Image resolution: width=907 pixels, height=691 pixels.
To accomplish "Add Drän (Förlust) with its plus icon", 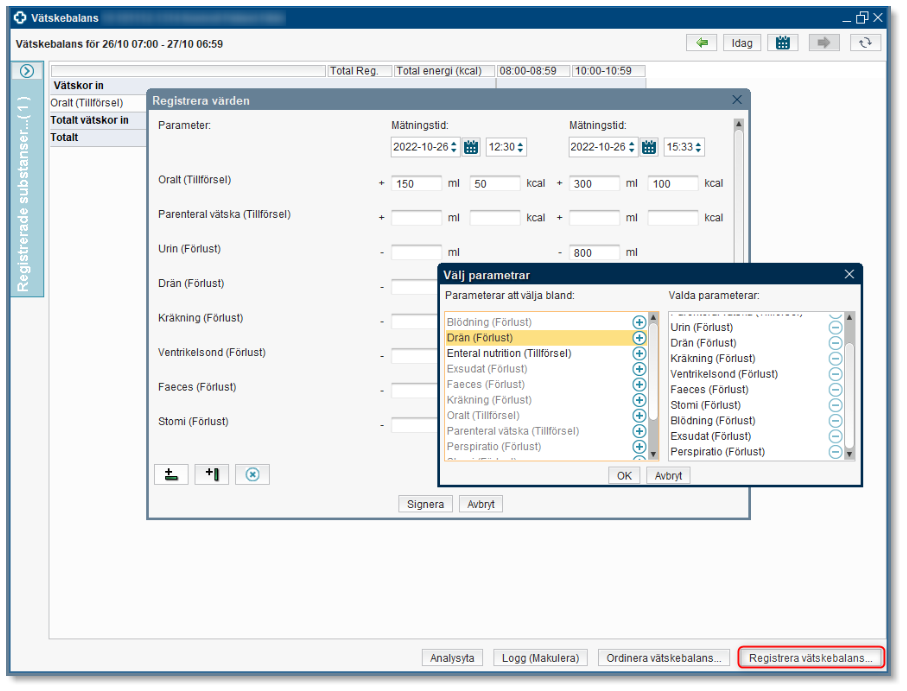I will pos(640,338).
